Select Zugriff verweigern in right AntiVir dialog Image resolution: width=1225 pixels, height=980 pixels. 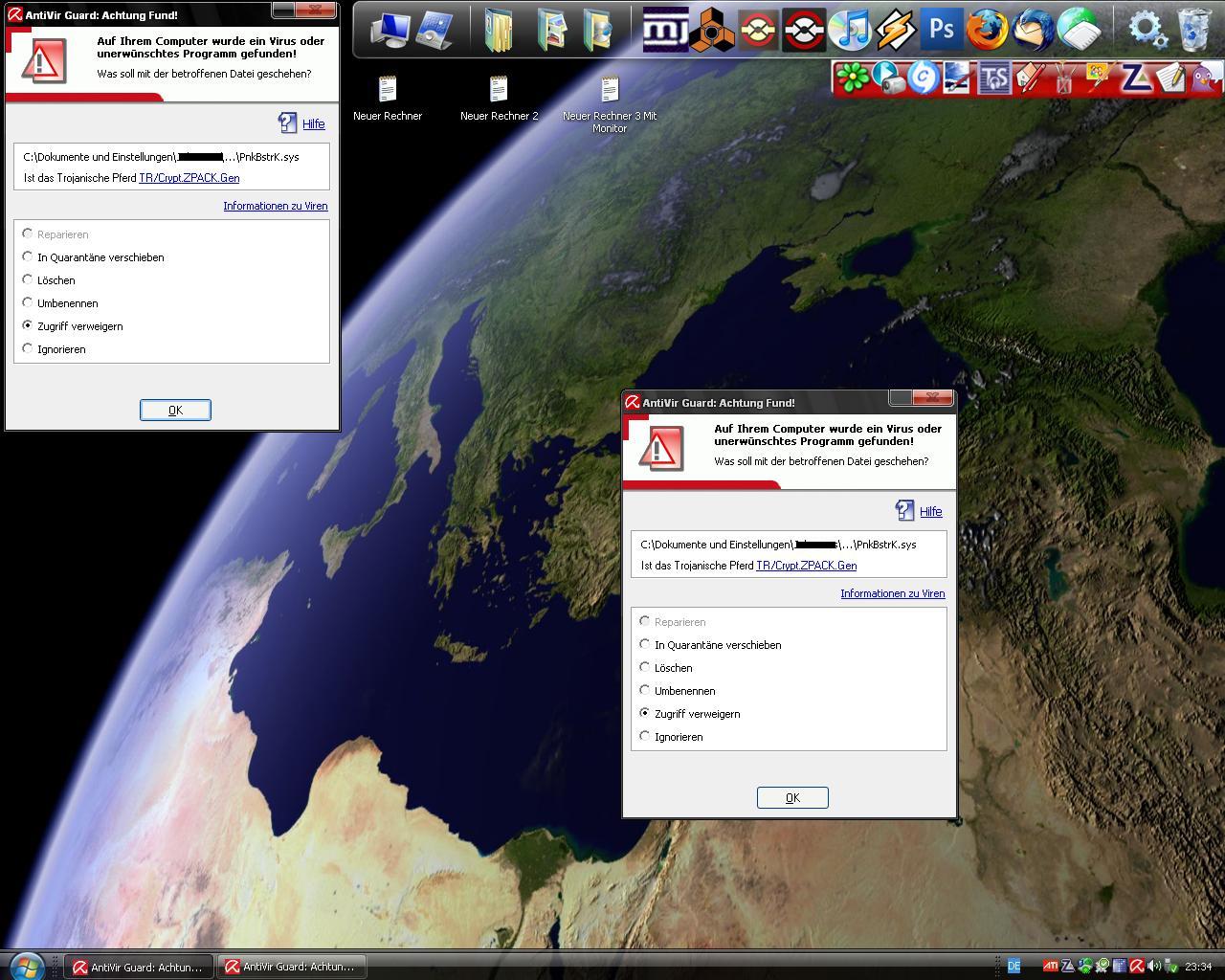[690, 714]
